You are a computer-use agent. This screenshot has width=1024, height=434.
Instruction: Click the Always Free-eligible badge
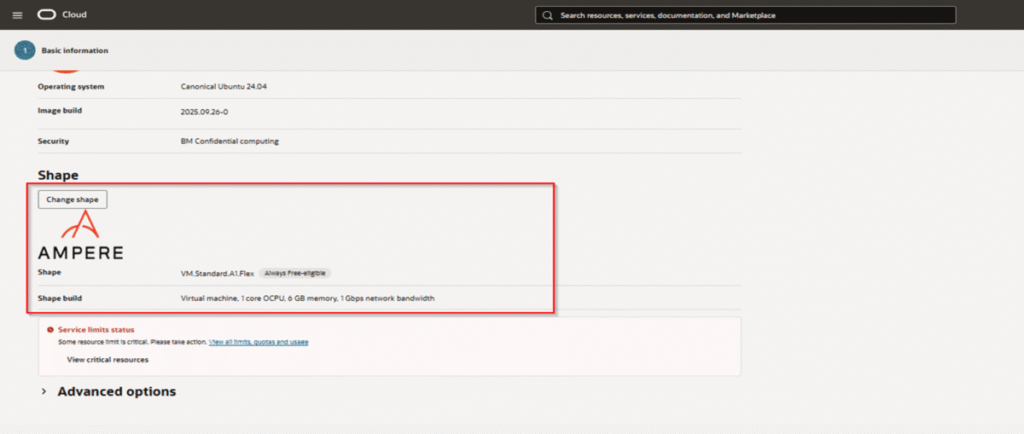295,272
